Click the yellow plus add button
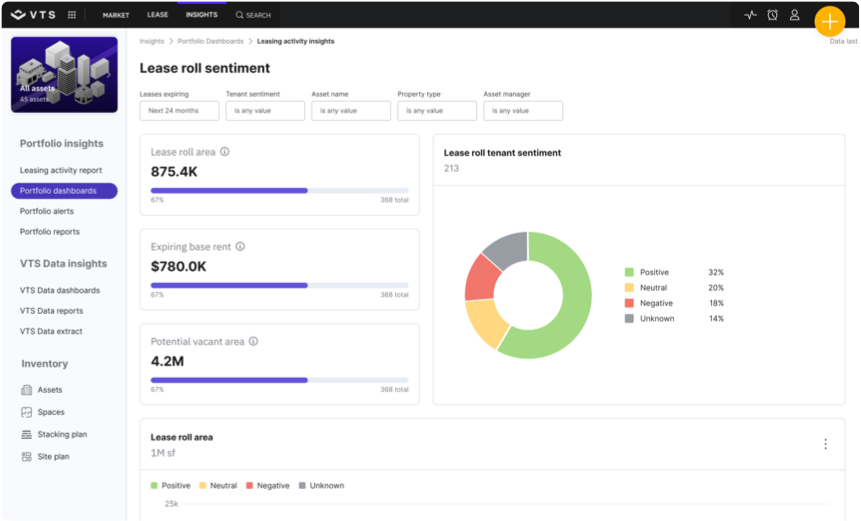 pos(829,21)
